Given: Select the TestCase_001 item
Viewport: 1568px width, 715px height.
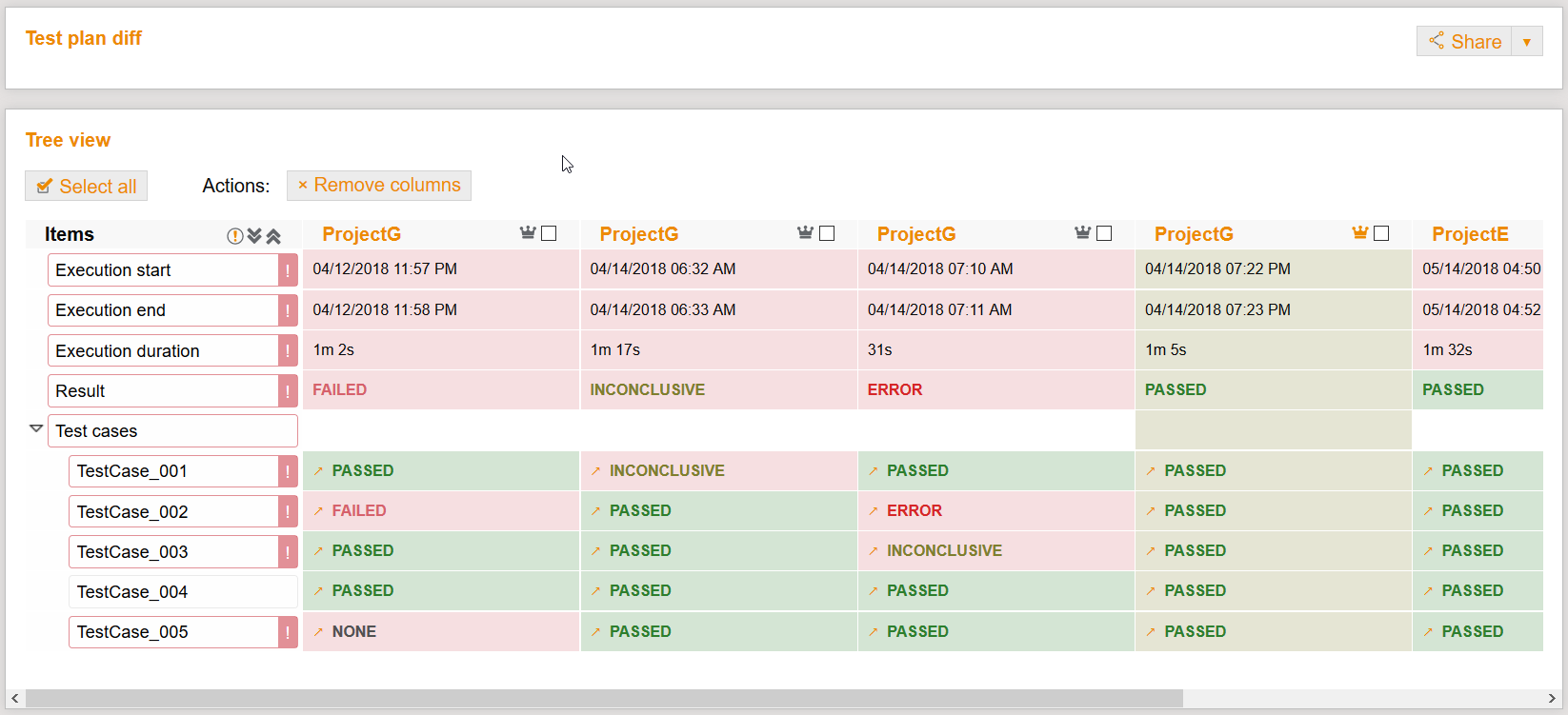Looking at the screenshot, I should pyautogui.click(x=173, y=471).
